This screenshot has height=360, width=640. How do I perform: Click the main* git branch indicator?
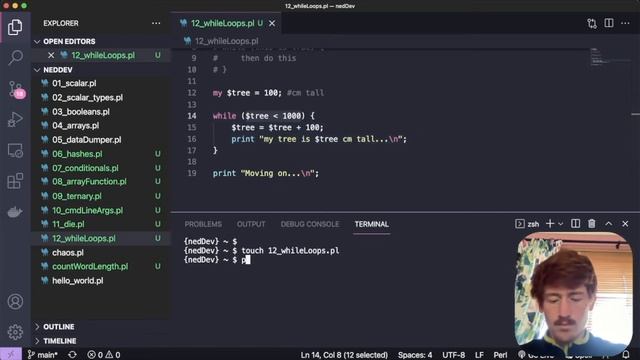point(42,355)
